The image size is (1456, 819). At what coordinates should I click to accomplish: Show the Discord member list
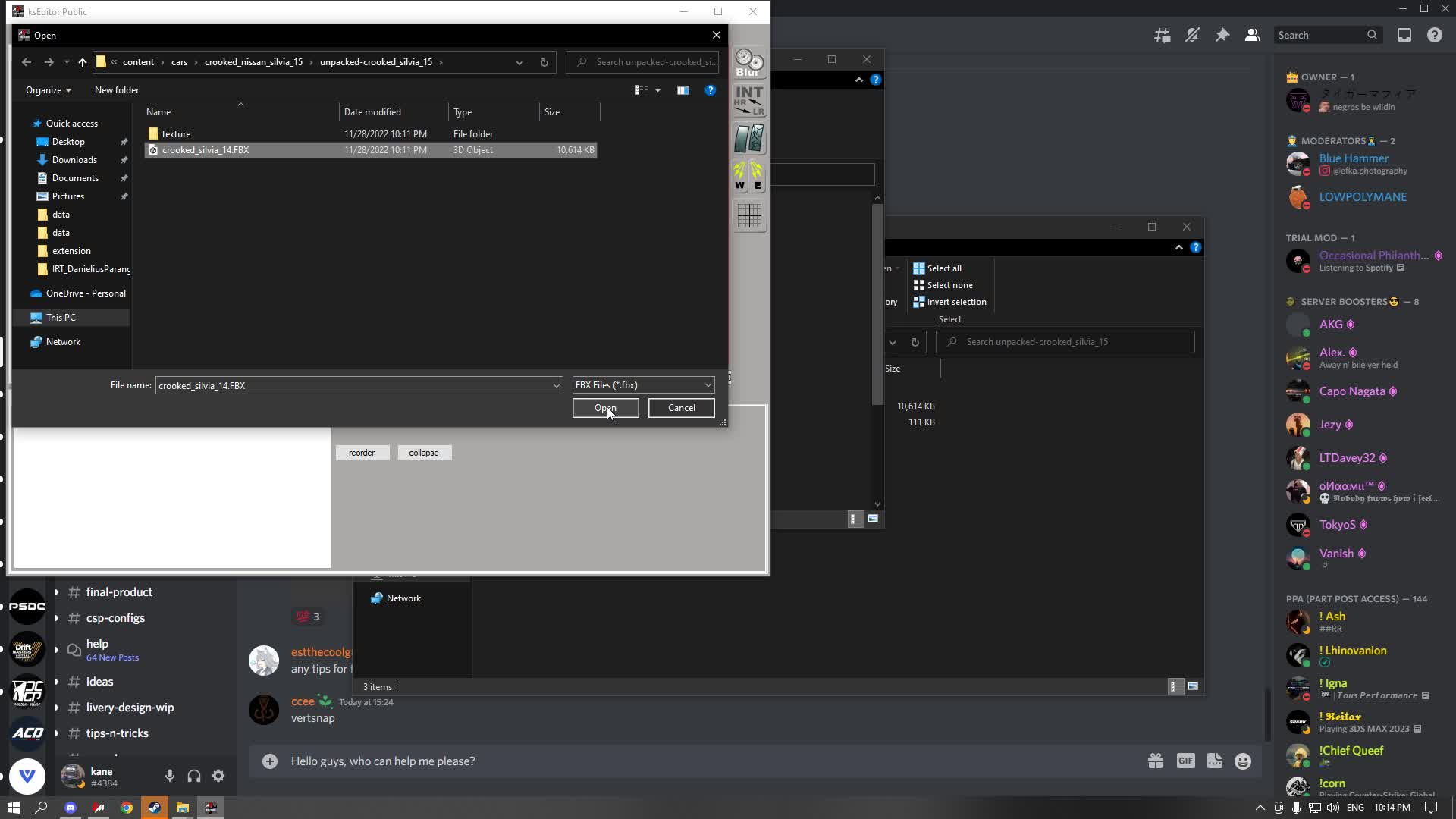click(1252, 35)
